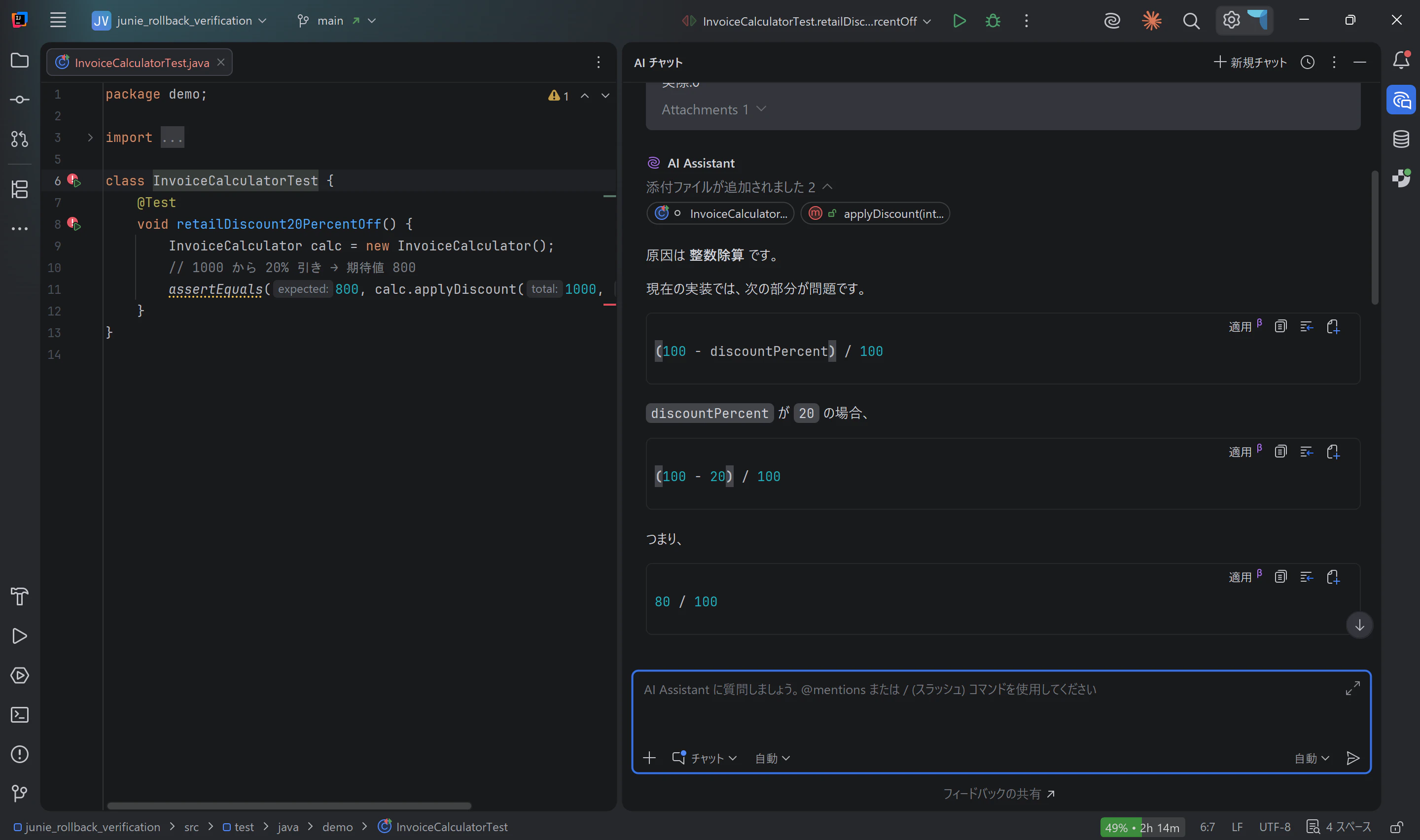The image size is (1420, 840).
Task: Open the AI Assistant spiral icon in toolbar
Action: pos(1112,21)
